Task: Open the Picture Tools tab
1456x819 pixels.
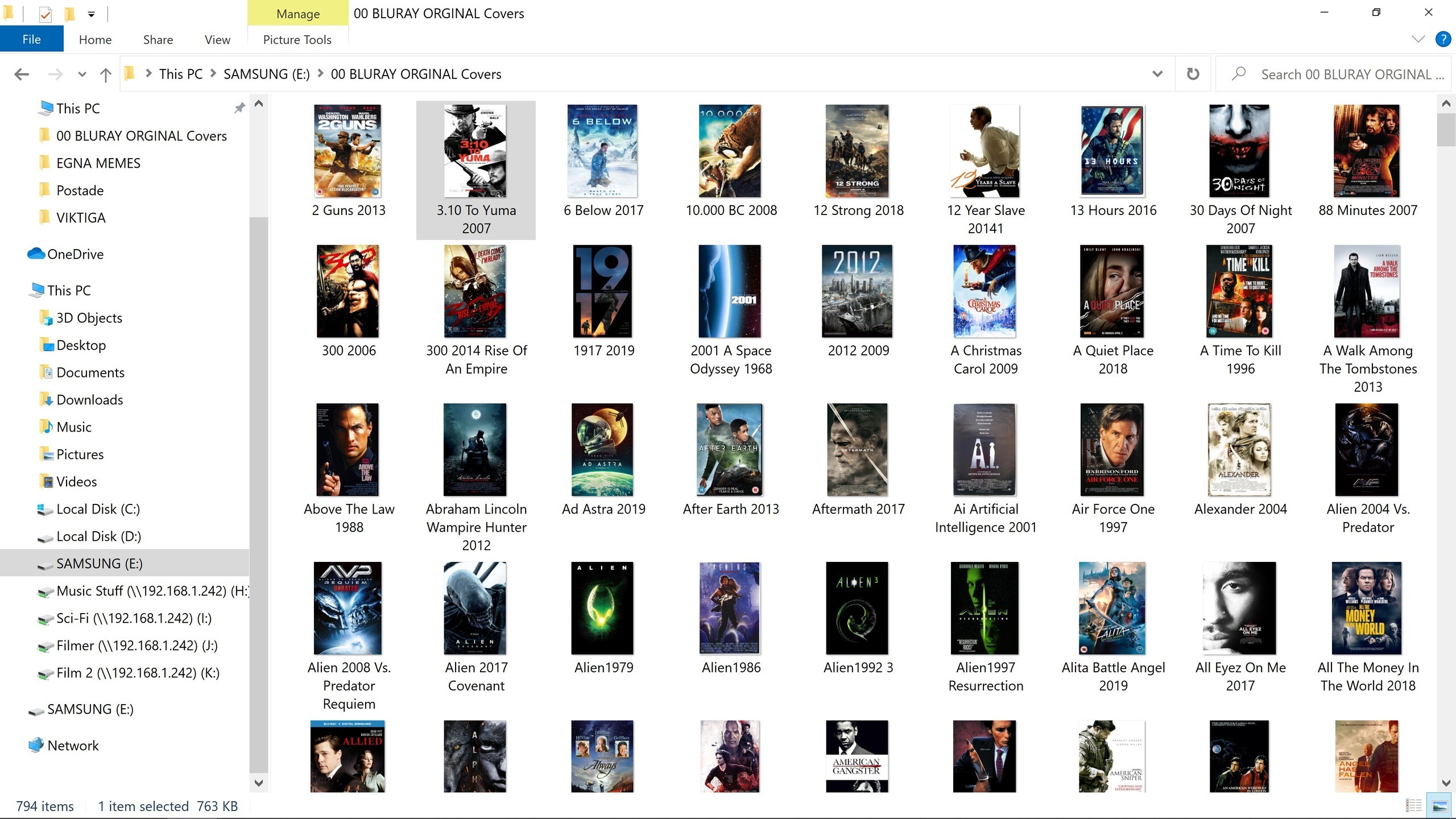Action: click(297, 39)
